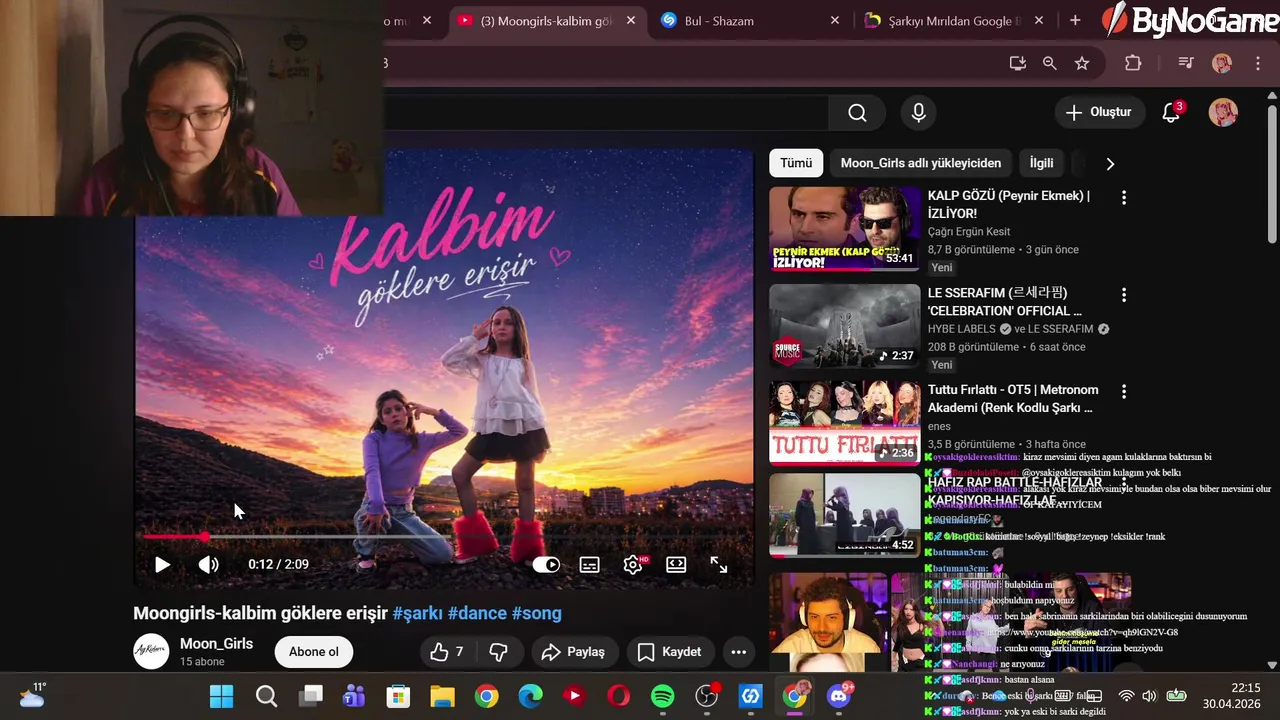Bookmark this page with the star
Image resolution: width=1280 pixels, height=720 pixels.
pyautogui.click(x=1082, y=63)
